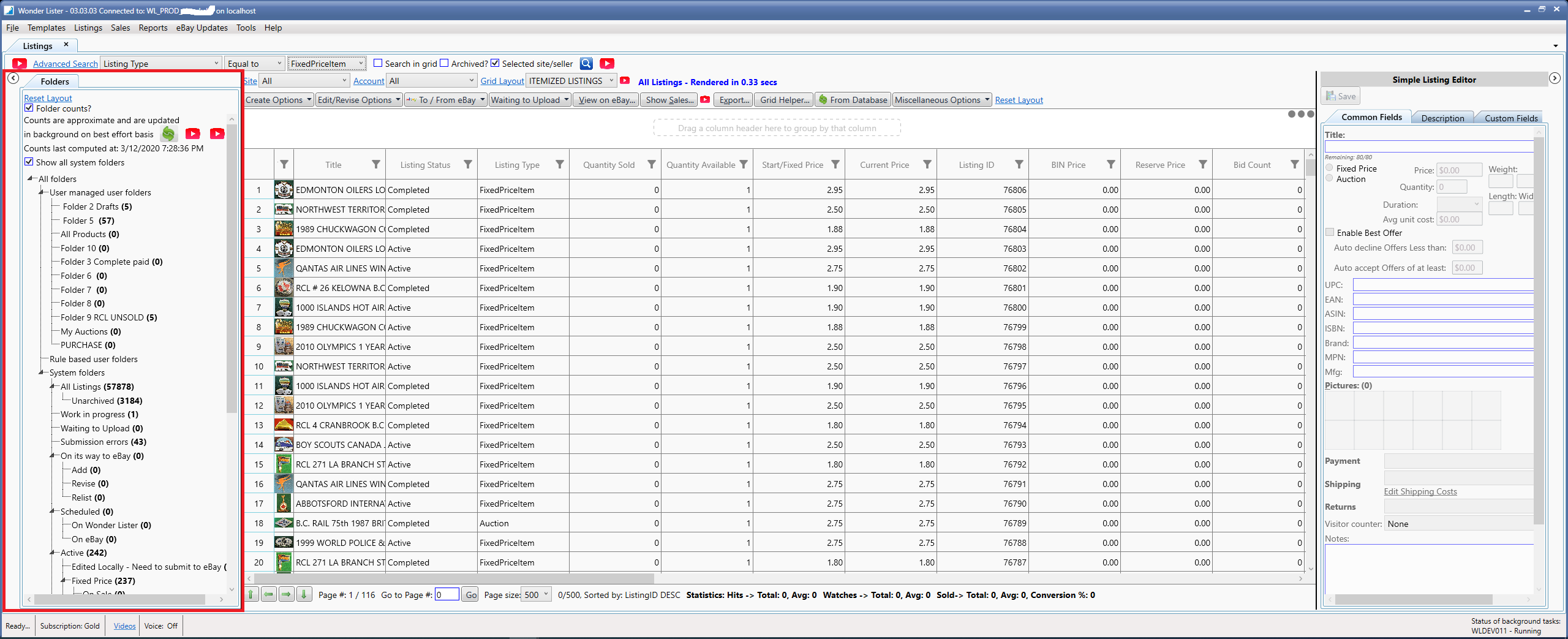Open the Title column filter icon
The width and height of the screenshot is (1568, 639).
[x=376, y=164]
